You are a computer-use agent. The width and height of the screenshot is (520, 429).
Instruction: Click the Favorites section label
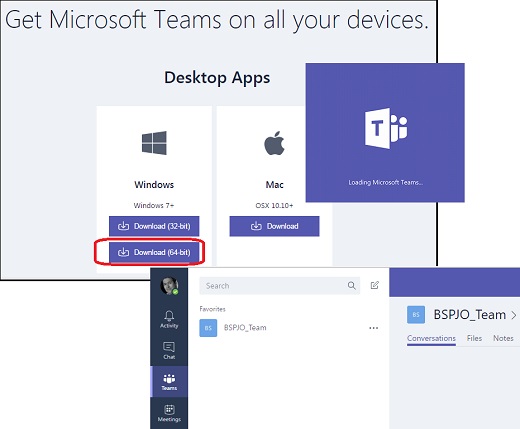point(212,309)
